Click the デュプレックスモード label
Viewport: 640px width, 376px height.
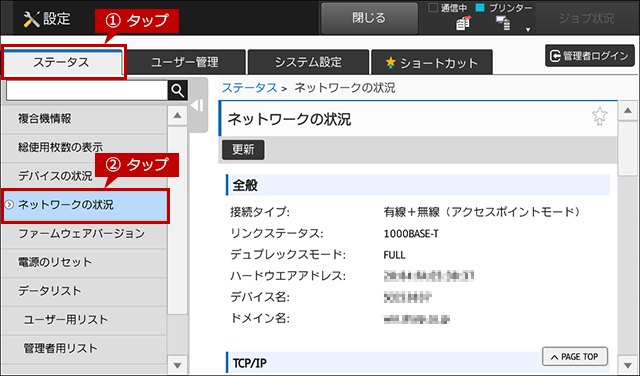[x=288, y=255]
